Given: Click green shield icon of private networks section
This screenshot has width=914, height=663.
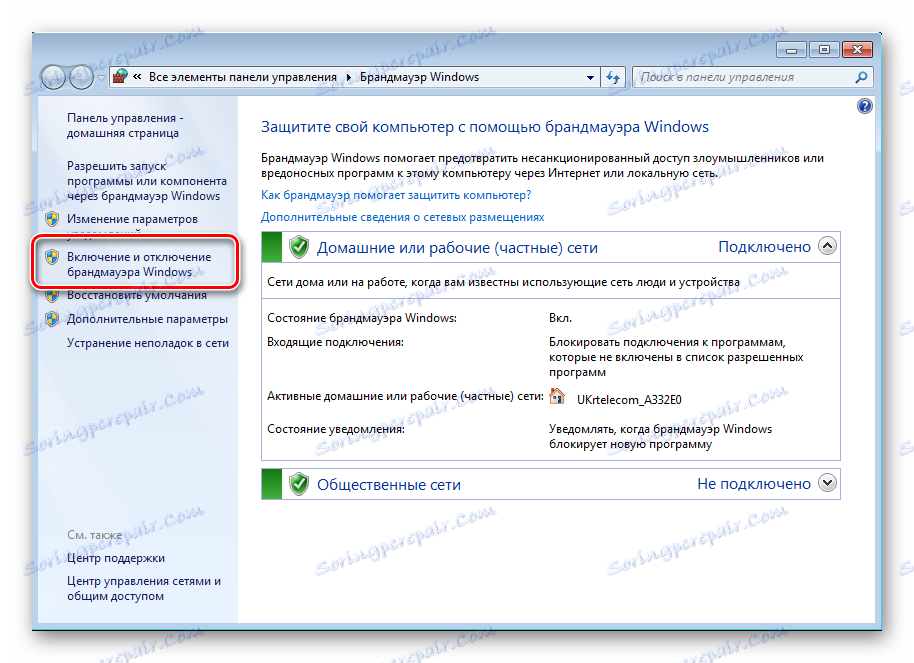Looking at the screenshot, I should tap(298, 247).
